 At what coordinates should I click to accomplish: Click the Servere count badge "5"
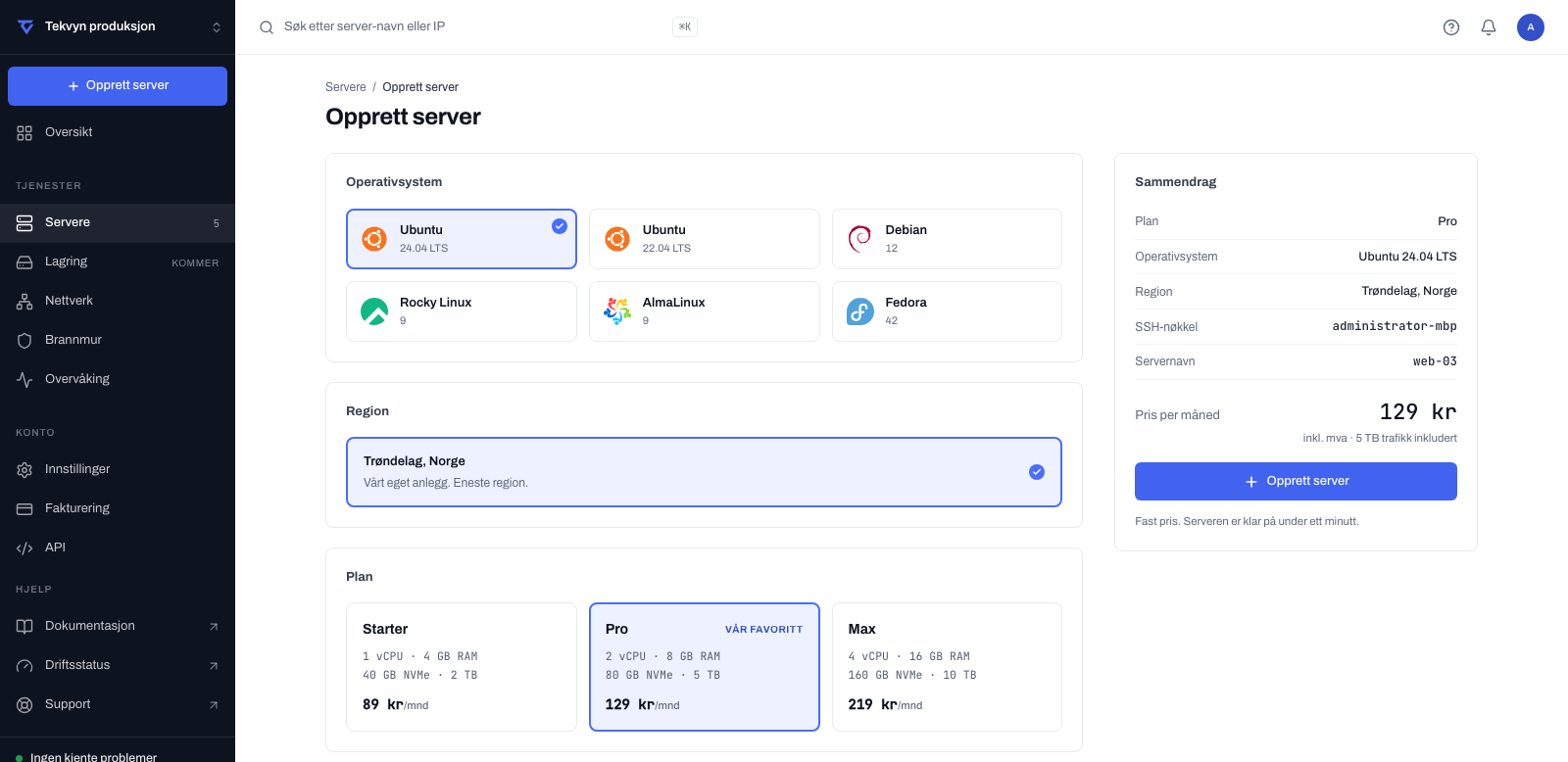[217, 223]
